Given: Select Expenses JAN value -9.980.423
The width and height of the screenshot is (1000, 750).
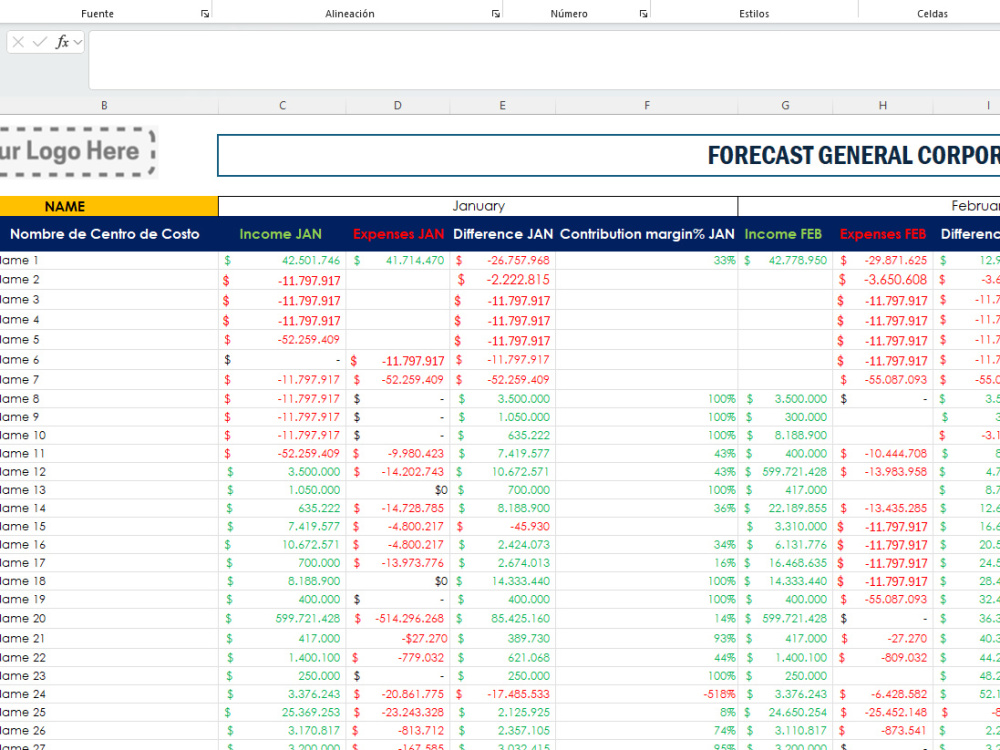Looking at the screenshot, I should point(398,453).
